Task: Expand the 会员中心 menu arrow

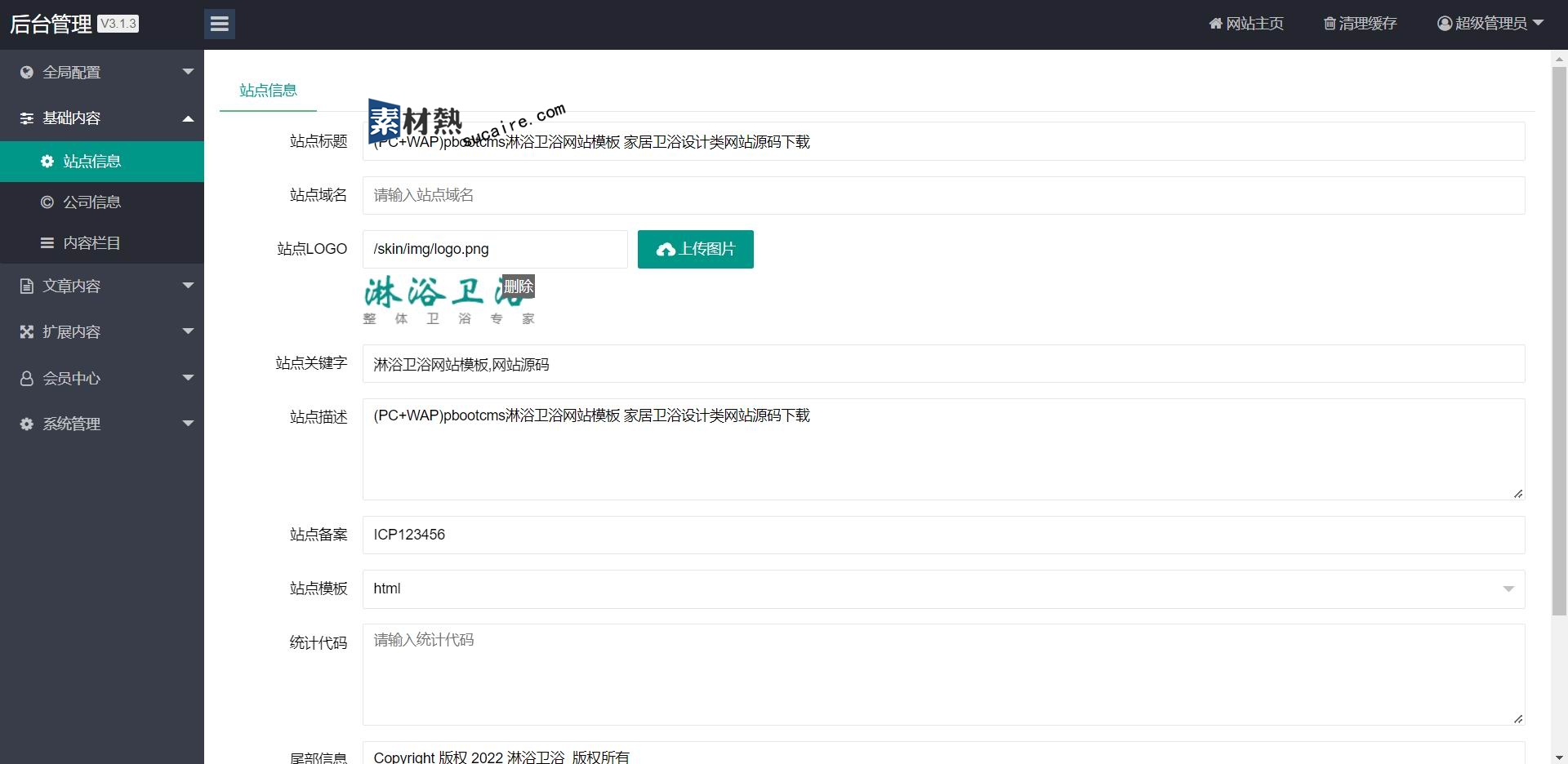Action: 188,378
